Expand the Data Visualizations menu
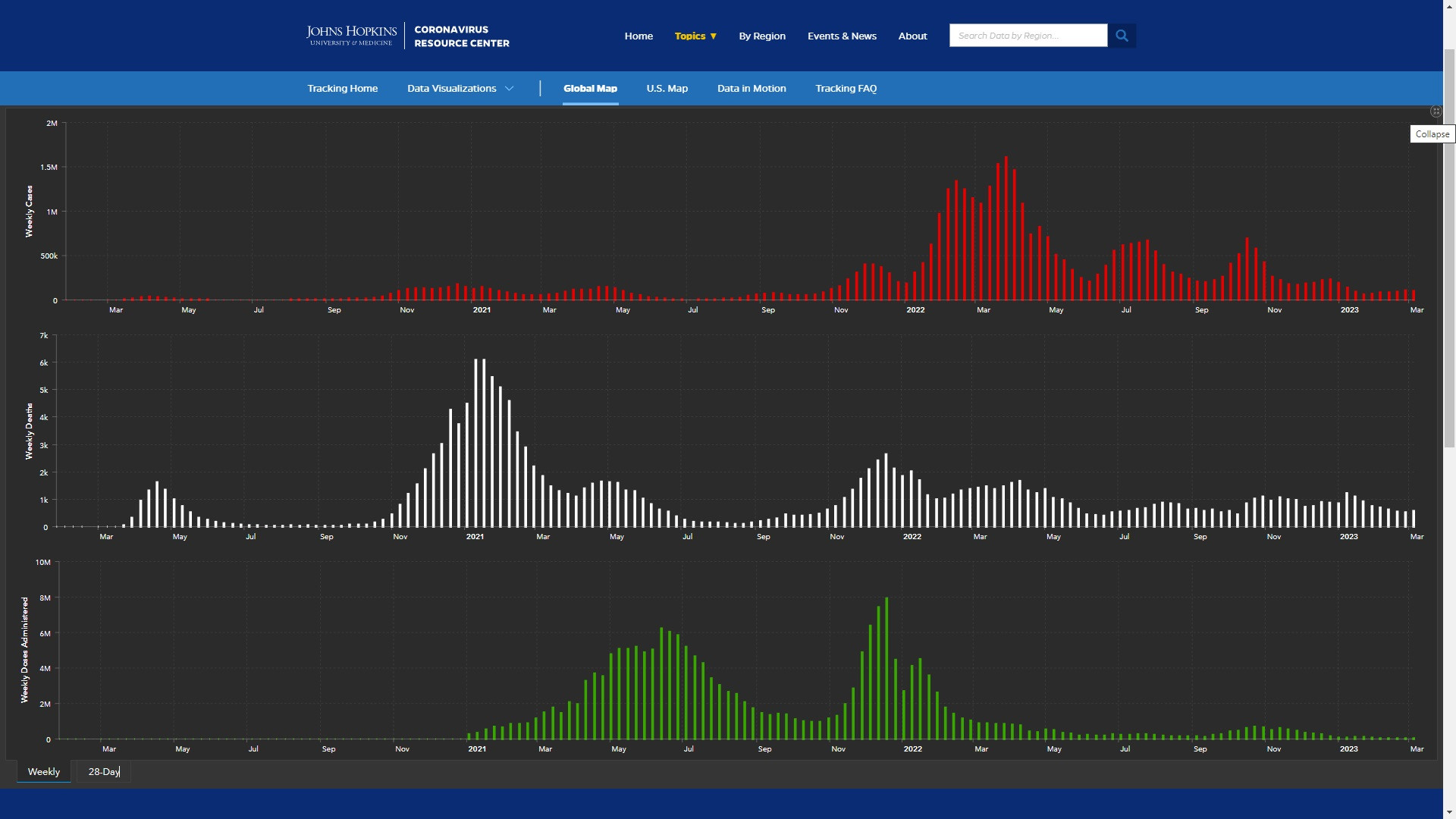The width and height of the screenshot is (1456, 819). (x=460, y=89)
